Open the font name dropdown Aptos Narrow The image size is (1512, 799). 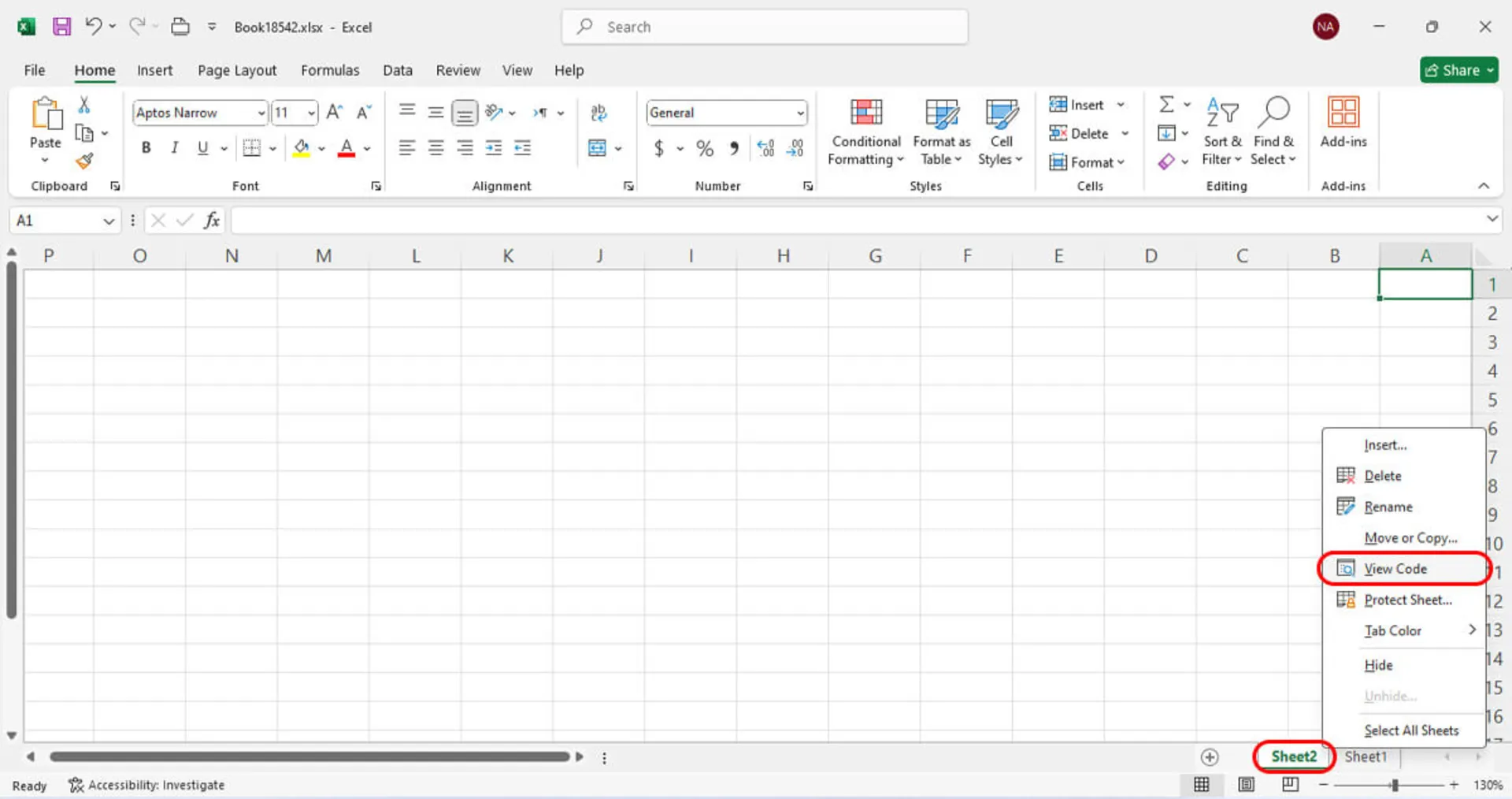pyautogui.click(x=261, y=113)
